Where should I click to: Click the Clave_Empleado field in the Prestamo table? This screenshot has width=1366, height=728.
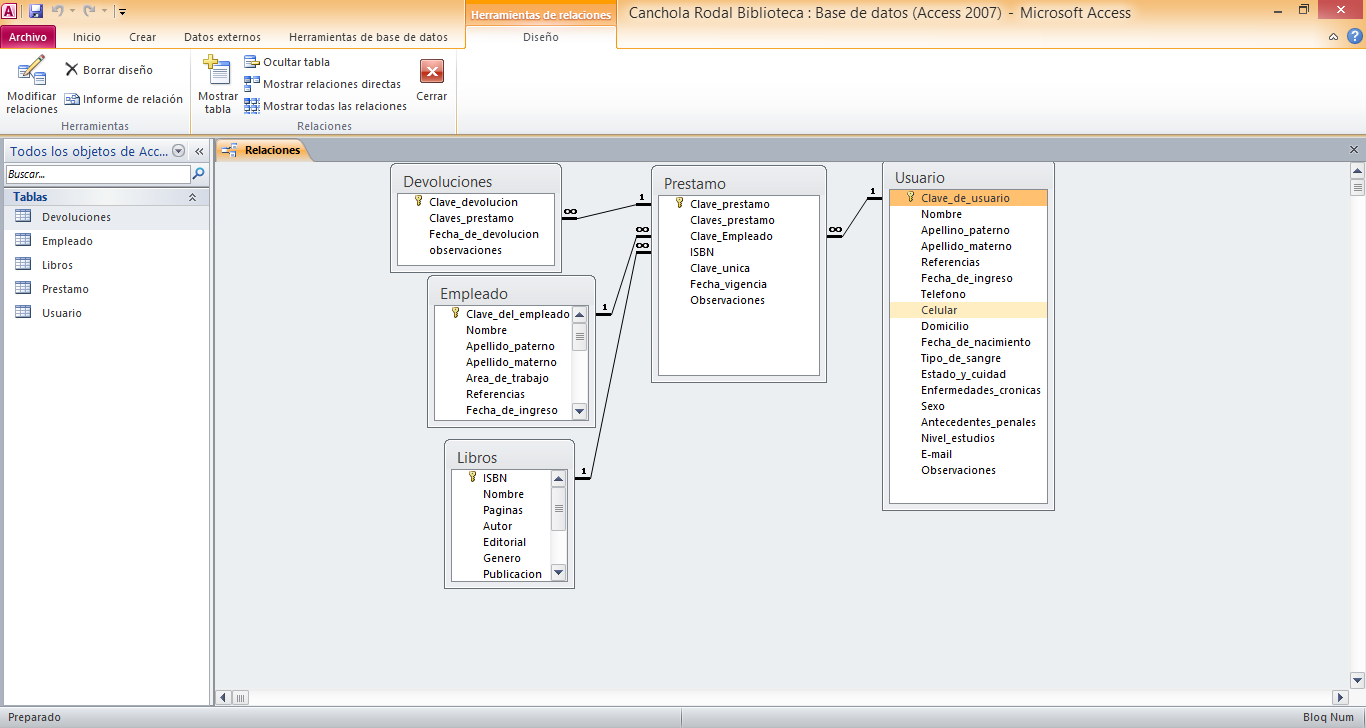tap(731, 236)
